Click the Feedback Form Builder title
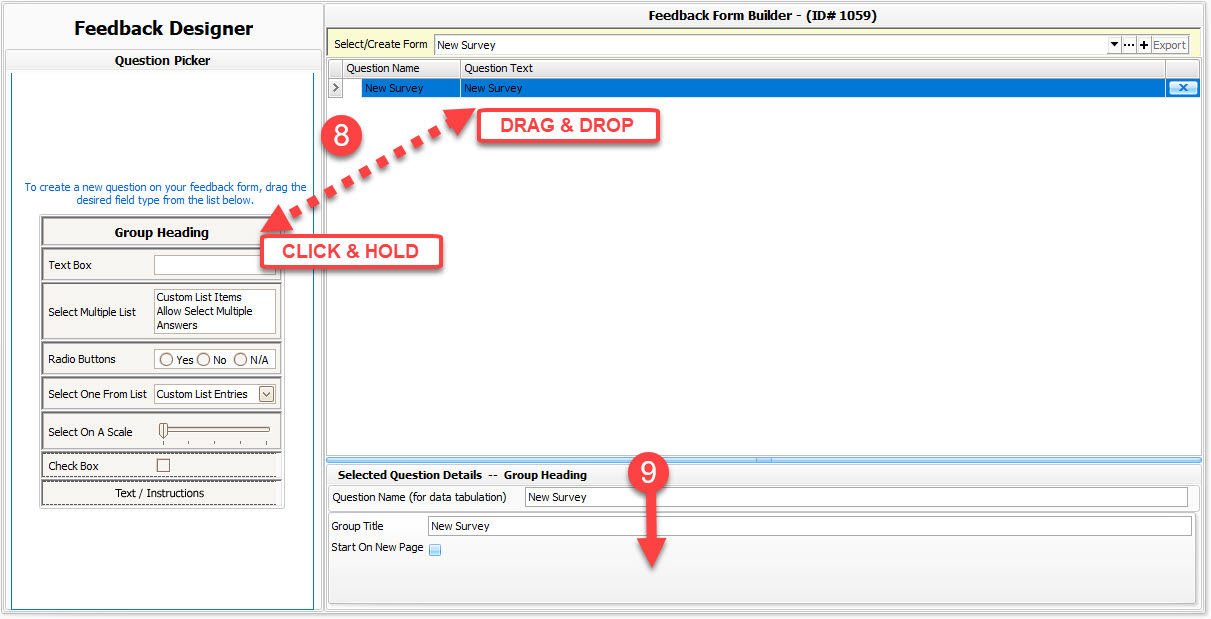1211x619 pixels. (x=763, y=15)
